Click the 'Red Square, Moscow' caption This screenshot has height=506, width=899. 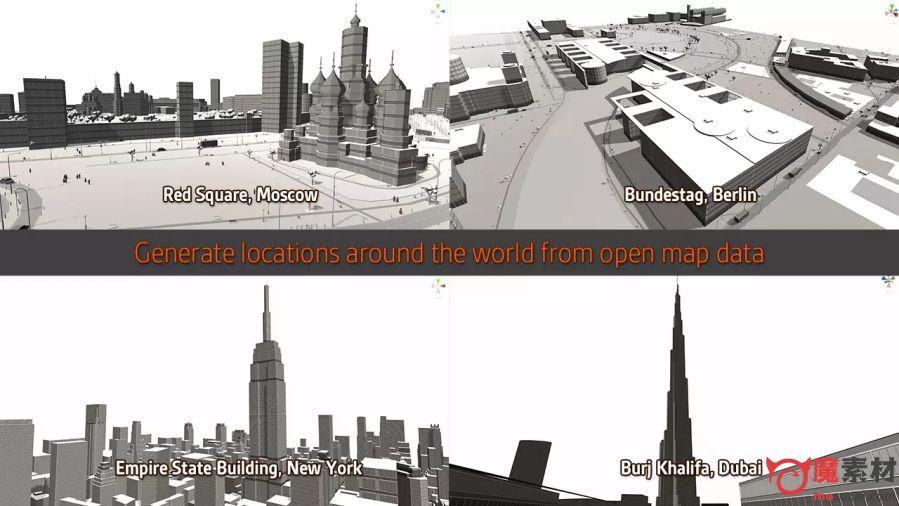(x=240, y=195)
